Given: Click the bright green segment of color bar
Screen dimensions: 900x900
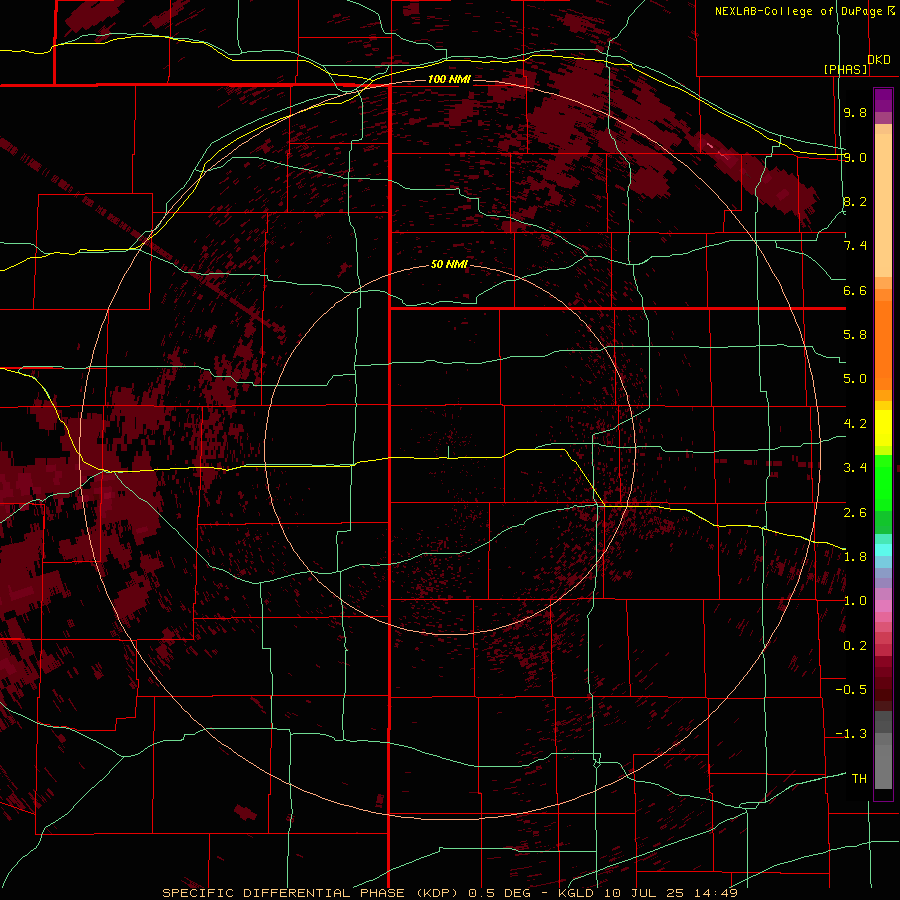Looking at the screenshot, I should (x=883, y=482).
